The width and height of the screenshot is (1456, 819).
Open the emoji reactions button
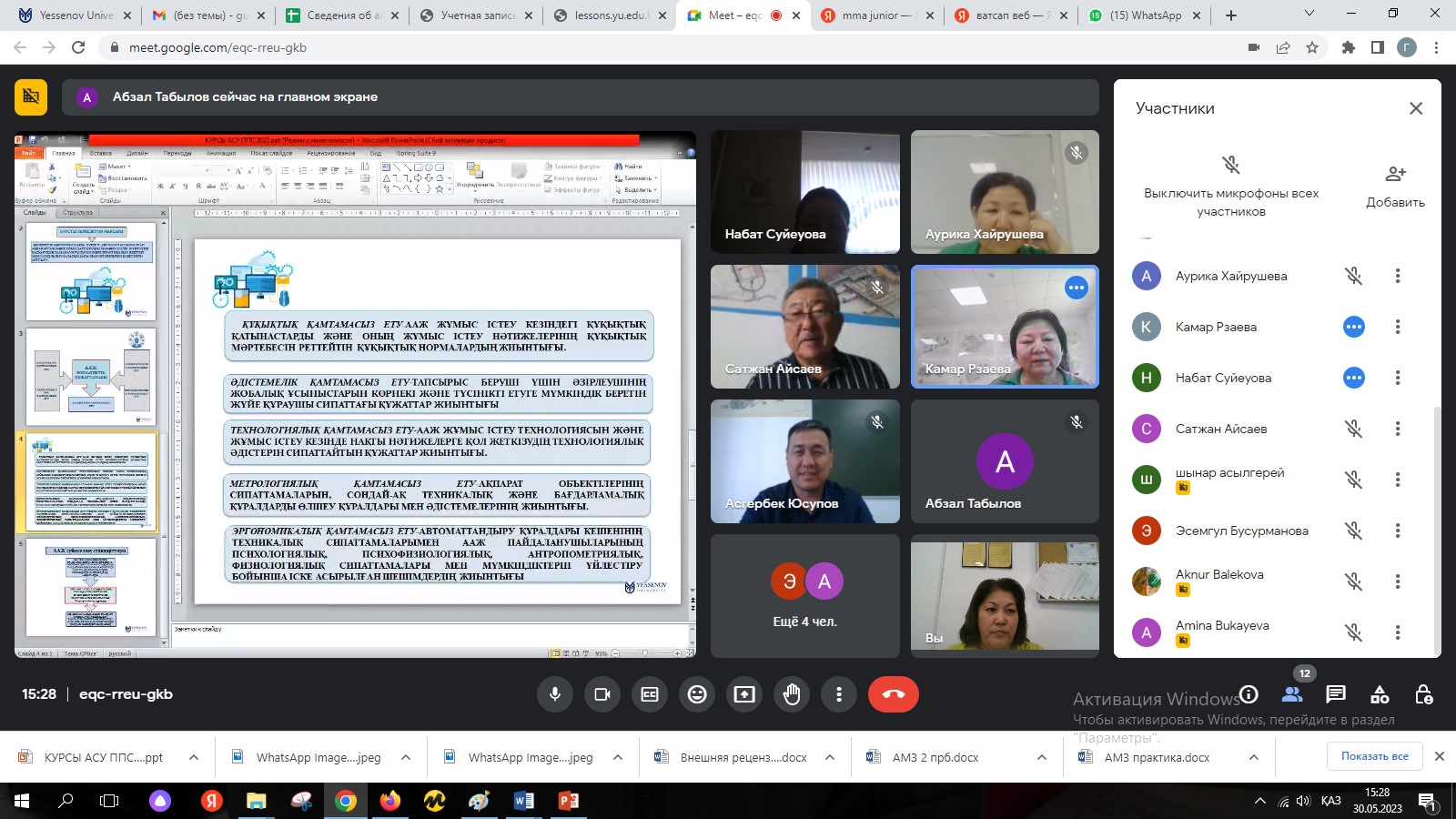(697, 694)
